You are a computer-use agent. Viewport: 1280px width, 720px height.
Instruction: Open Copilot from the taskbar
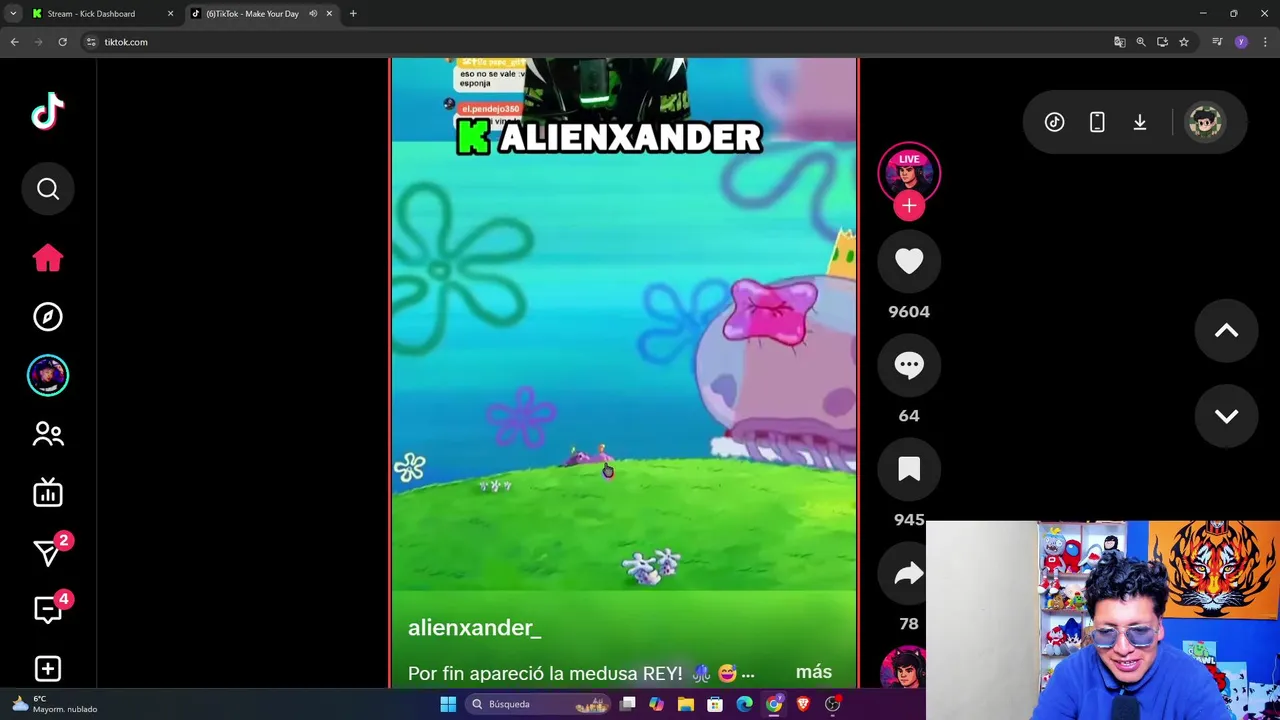click(x=656, y=704)
